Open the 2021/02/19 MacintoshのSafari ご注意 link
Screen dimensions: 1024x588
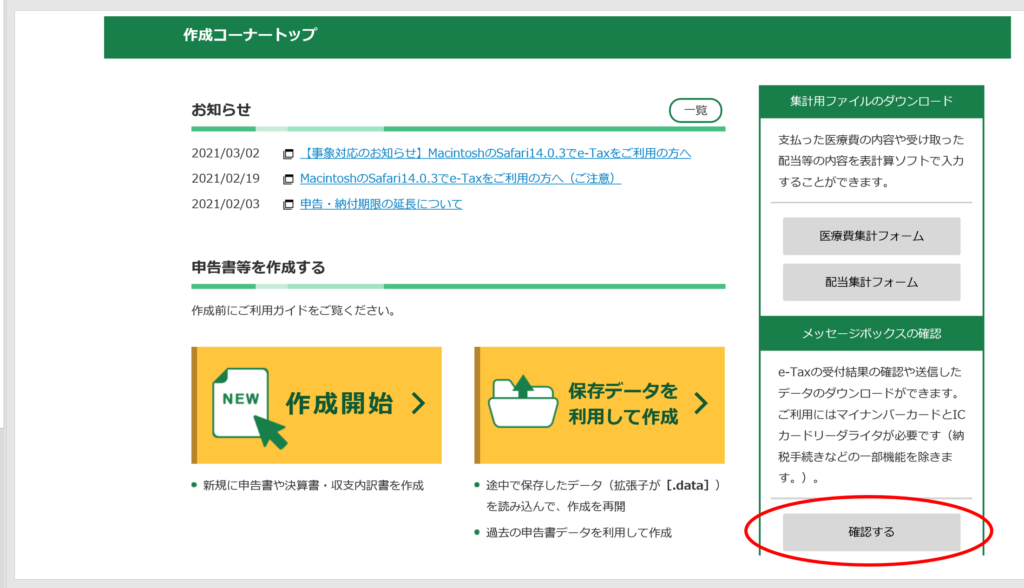click(x=460, y=178)
